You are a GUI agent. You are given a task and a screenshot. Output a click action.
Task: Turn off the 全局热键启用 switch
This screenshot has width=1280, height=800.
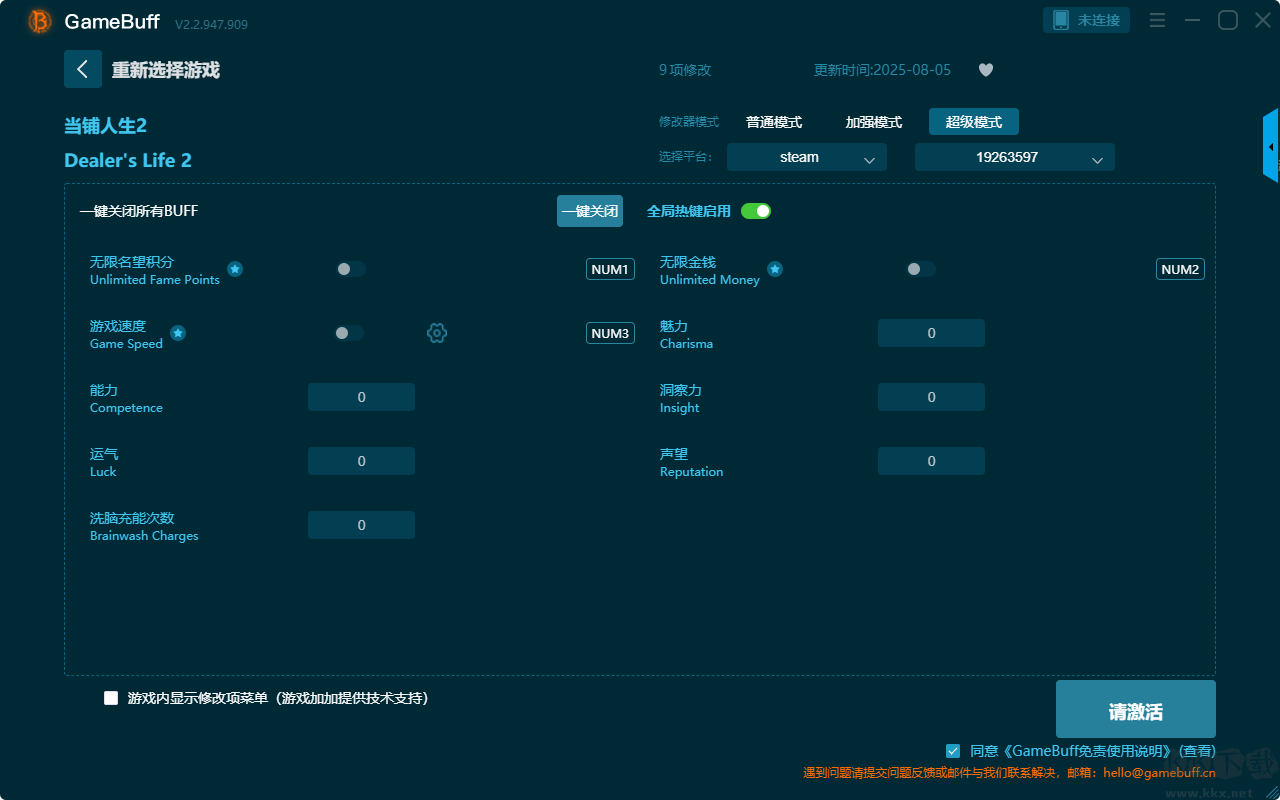click(756, 211)
